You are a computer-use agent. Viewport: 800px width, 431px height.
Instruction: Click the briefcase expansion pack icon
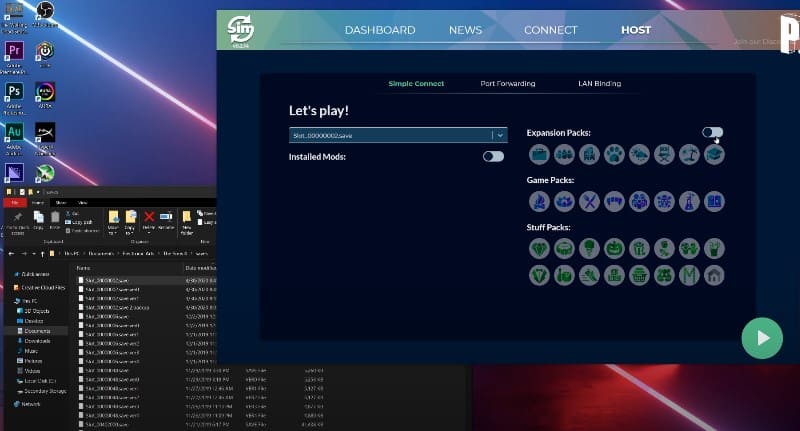pyautogui.click(x=539, y=155)
